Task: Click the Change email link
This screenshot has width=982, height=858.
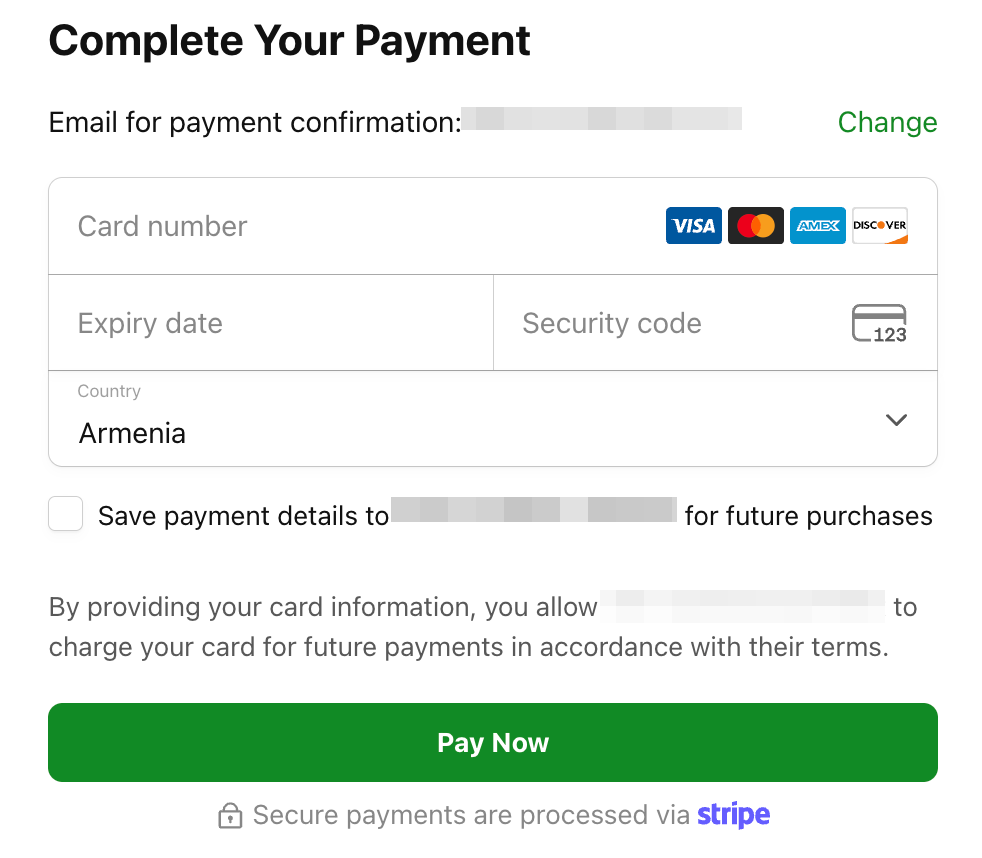Action: tap(887, 122)
